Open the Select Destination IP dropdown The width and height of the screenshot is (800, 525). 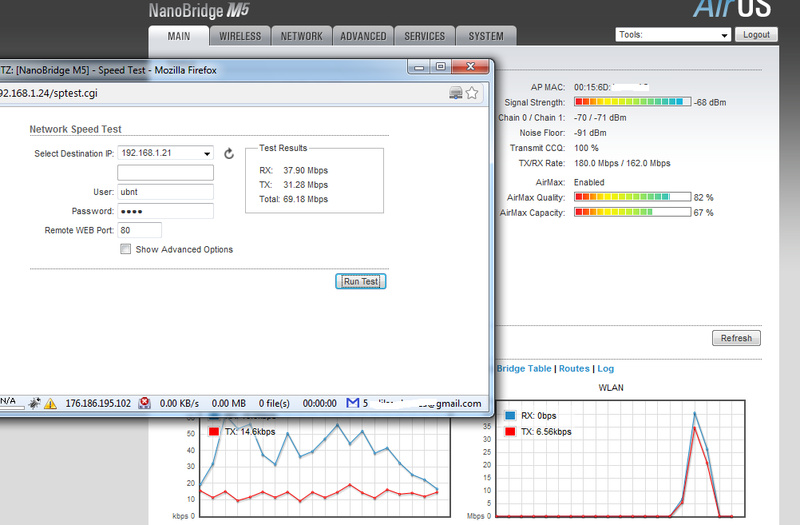(165, 153)
